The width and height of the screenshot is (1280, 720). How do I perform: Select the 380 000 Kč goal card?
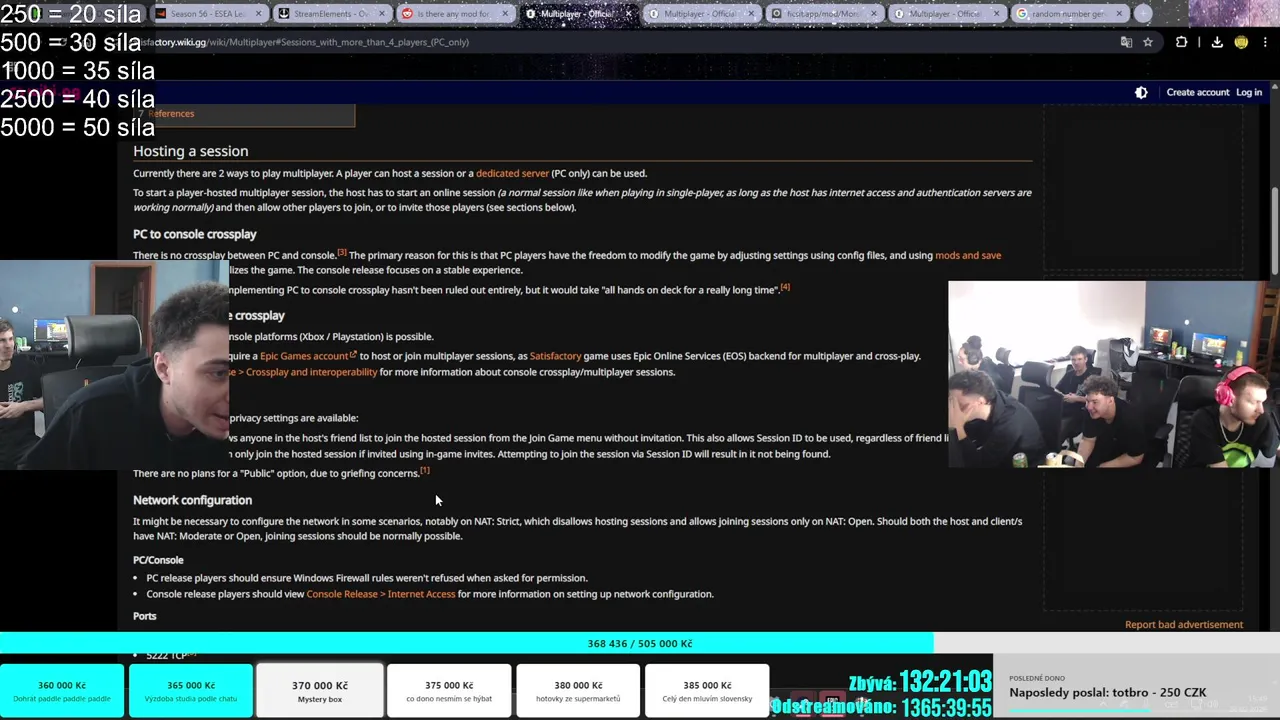tap(578, 690)
